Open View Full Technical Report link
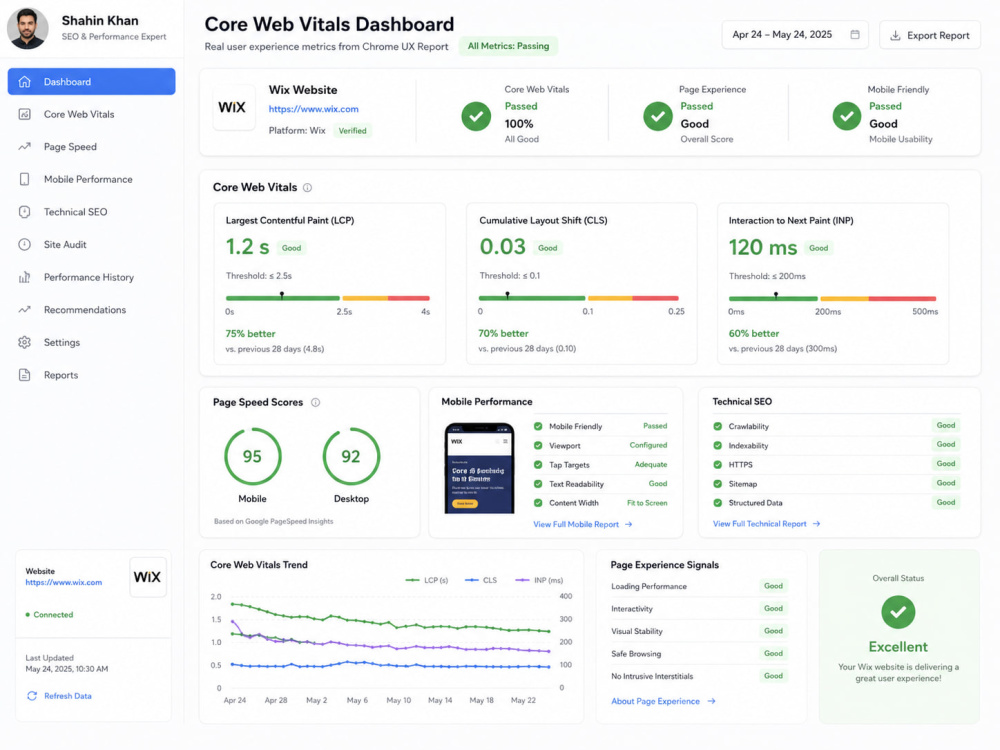The width and height of the screenshot is (1000, 750). click(766, 524)
